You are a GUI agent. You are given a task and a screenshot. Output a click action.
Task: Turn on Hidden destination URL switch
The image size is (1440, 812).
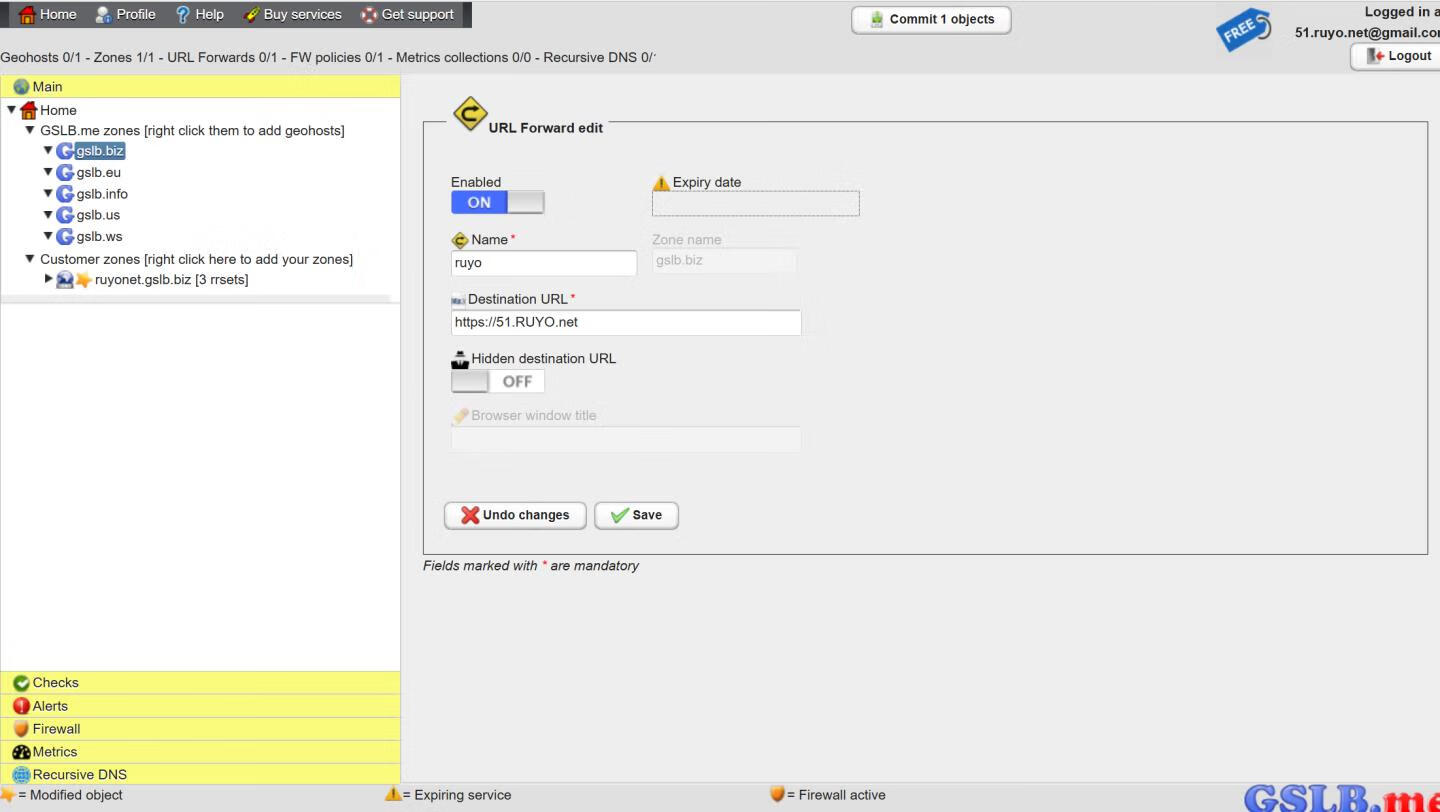(497, 381)
